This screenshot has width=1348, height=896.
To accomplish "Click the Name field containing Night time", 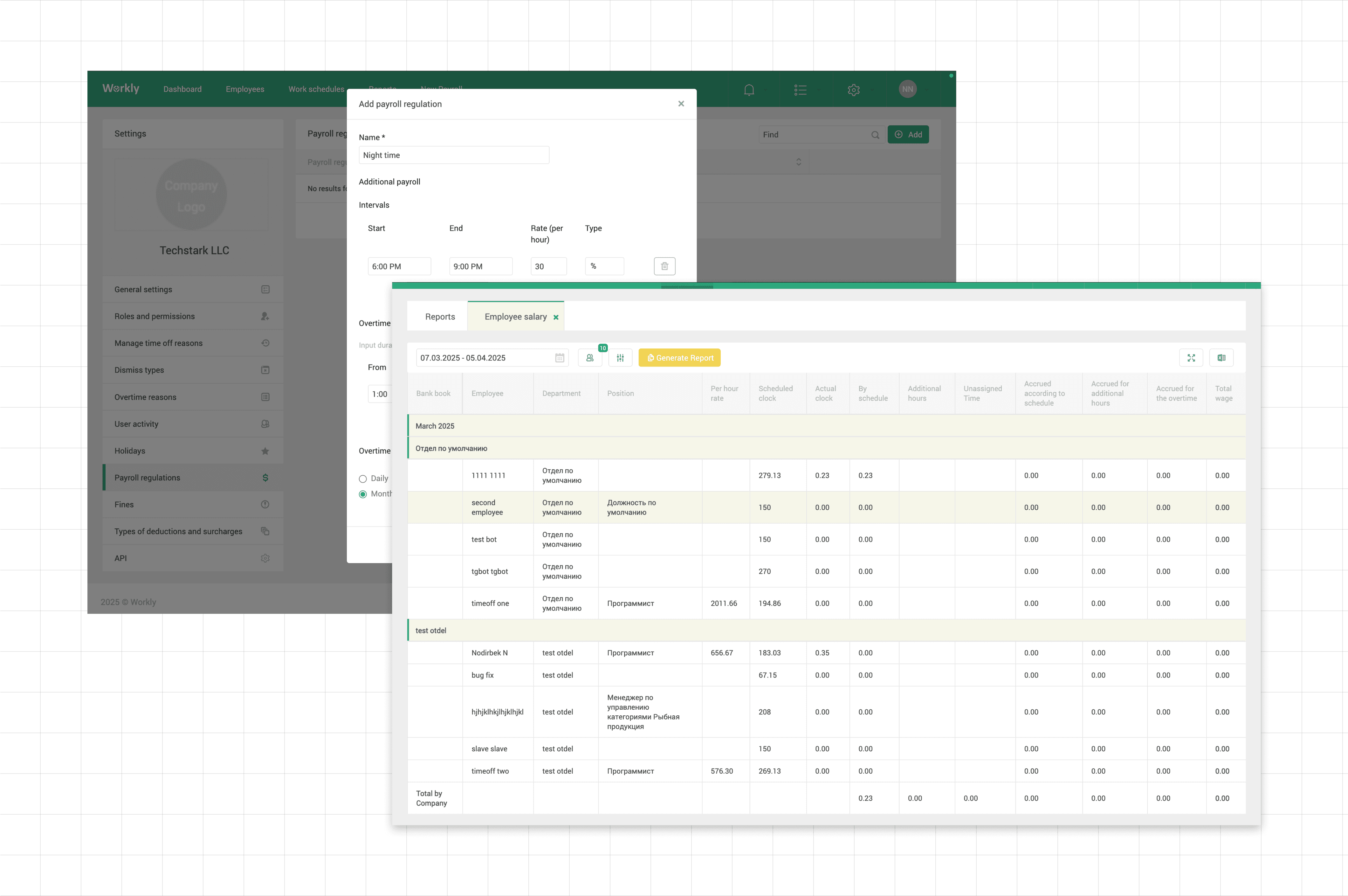I will (x=454, y=155).
